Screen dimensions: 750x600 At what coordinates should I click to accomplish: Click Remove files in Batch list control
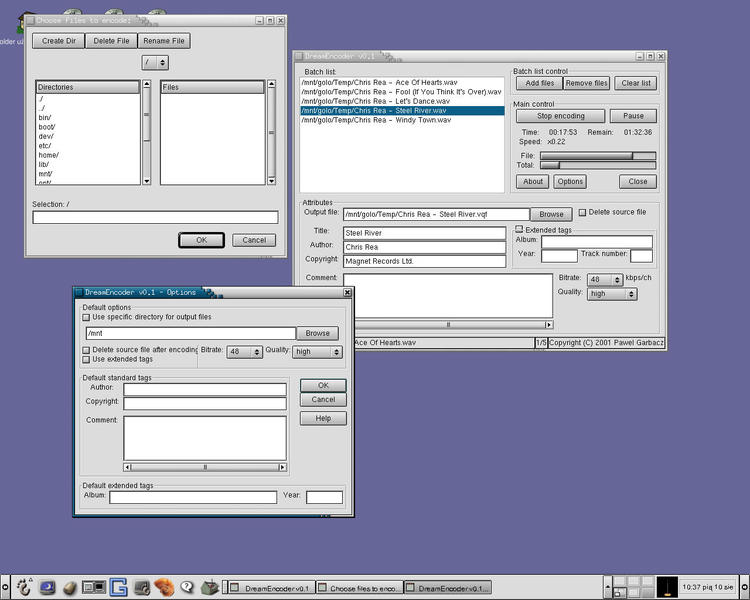pyautogui.click(x=586, y=83)
